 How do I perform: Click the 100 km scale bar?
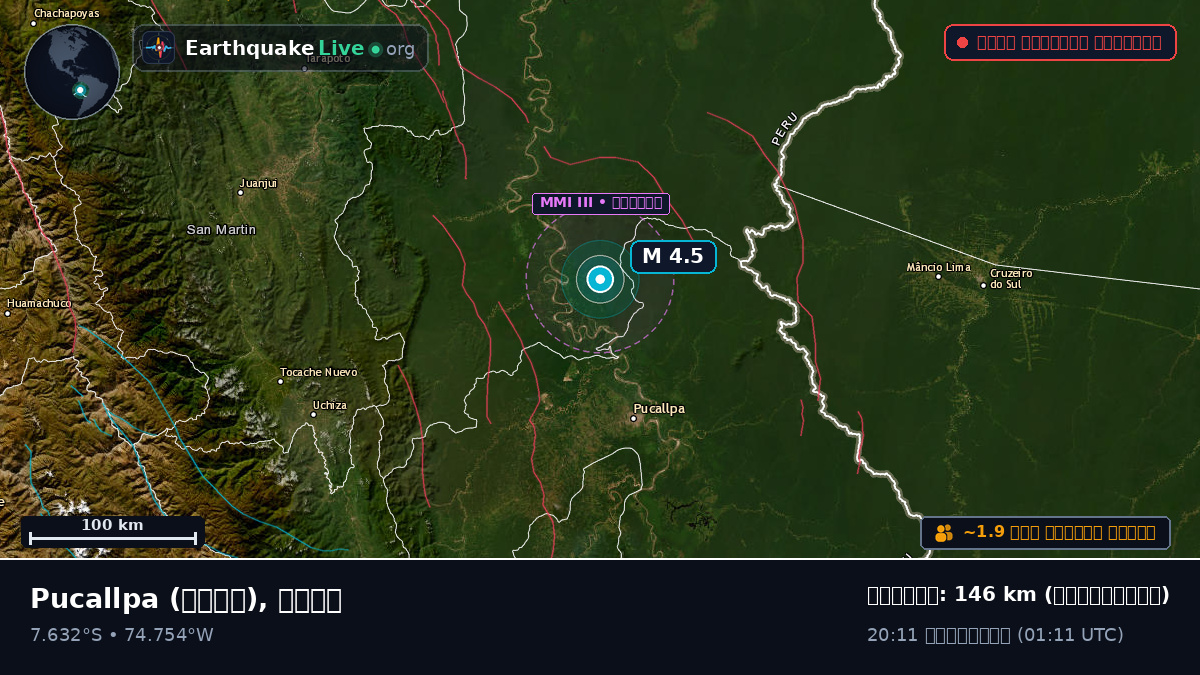pos(113,532)
